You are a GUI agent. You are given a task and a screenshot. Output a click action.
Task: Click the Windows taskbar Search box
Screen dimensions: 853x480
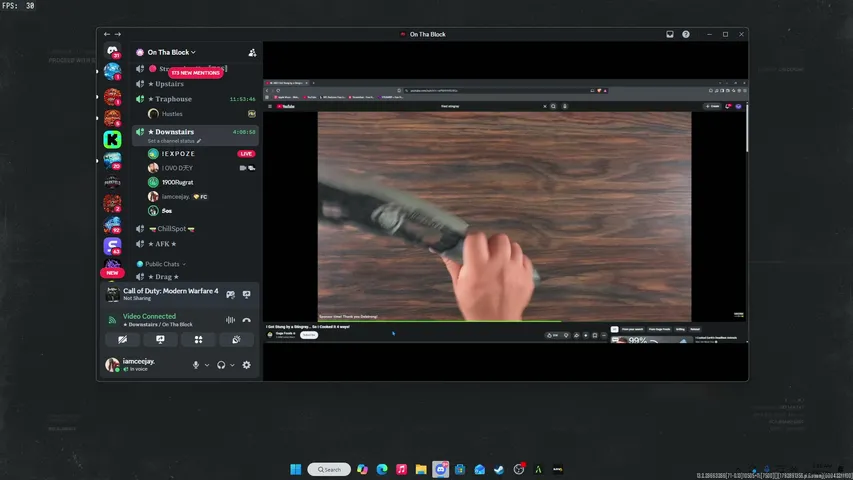(x=329, y=469)
